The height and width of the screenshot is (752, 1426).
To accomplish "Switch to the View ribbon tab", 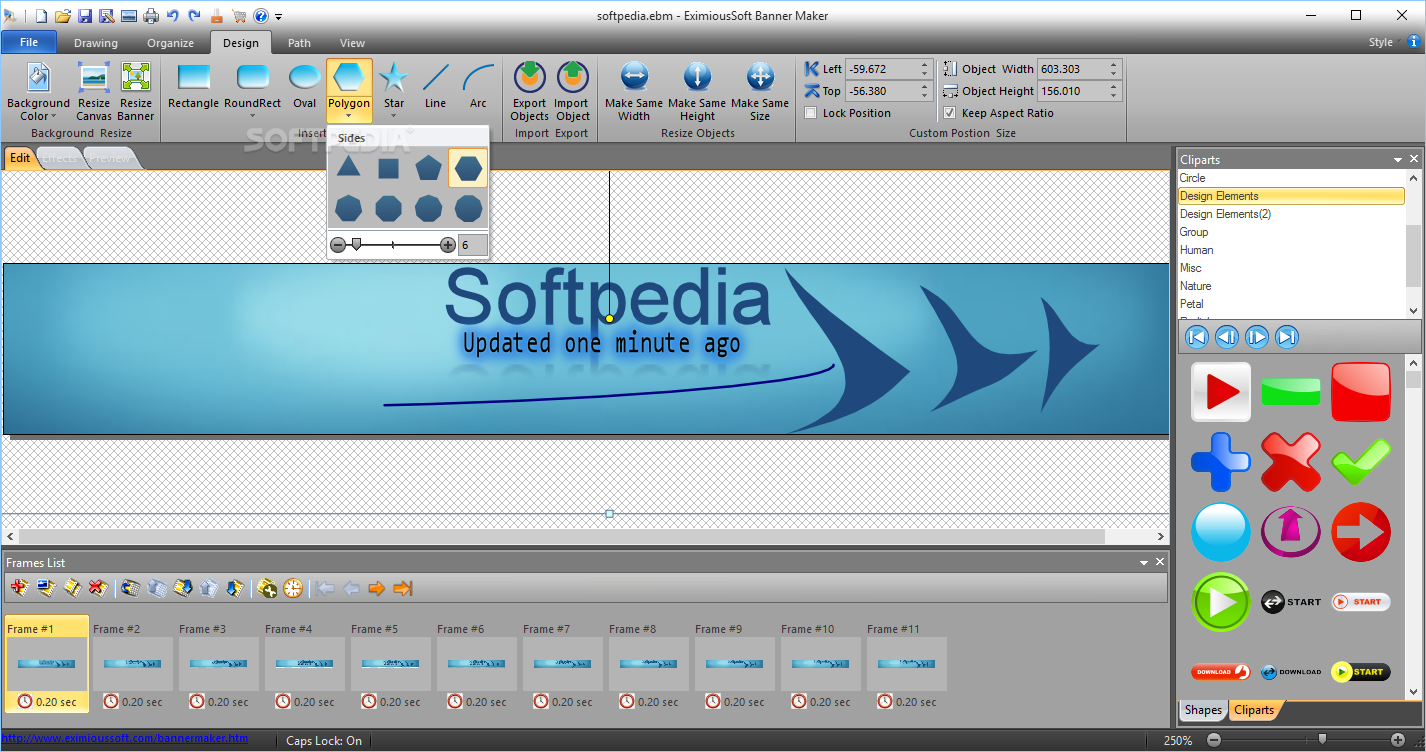I will point(352,43).
